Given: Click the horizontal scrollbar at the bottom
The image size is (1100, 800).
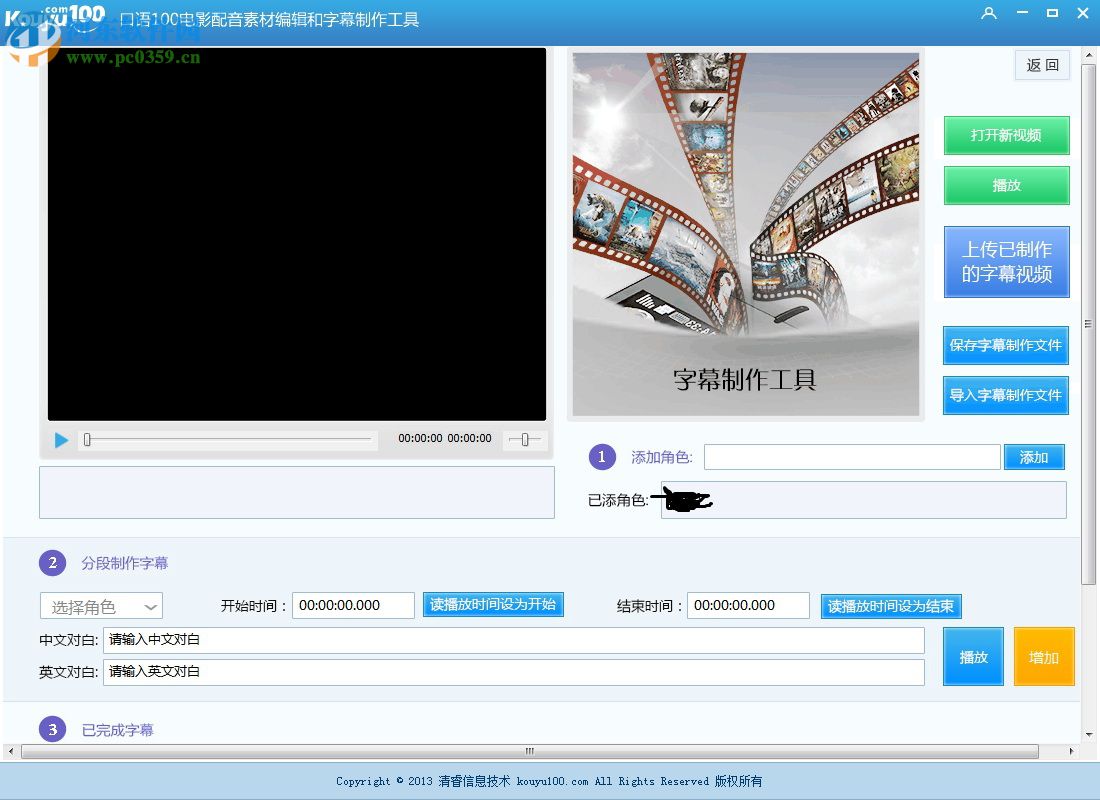Looking at the screenshot, I should pos(529,751).
